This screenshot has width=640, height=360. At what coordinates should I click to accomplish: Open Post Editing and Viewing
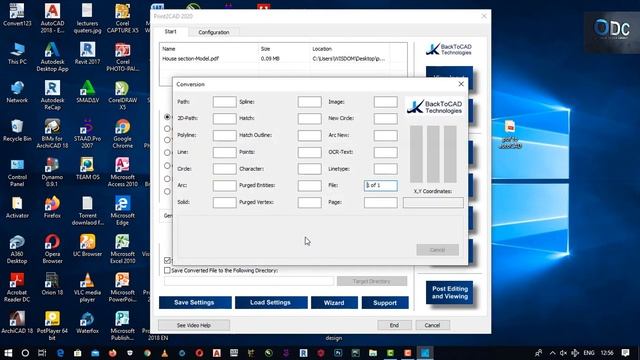click(449, 292)
